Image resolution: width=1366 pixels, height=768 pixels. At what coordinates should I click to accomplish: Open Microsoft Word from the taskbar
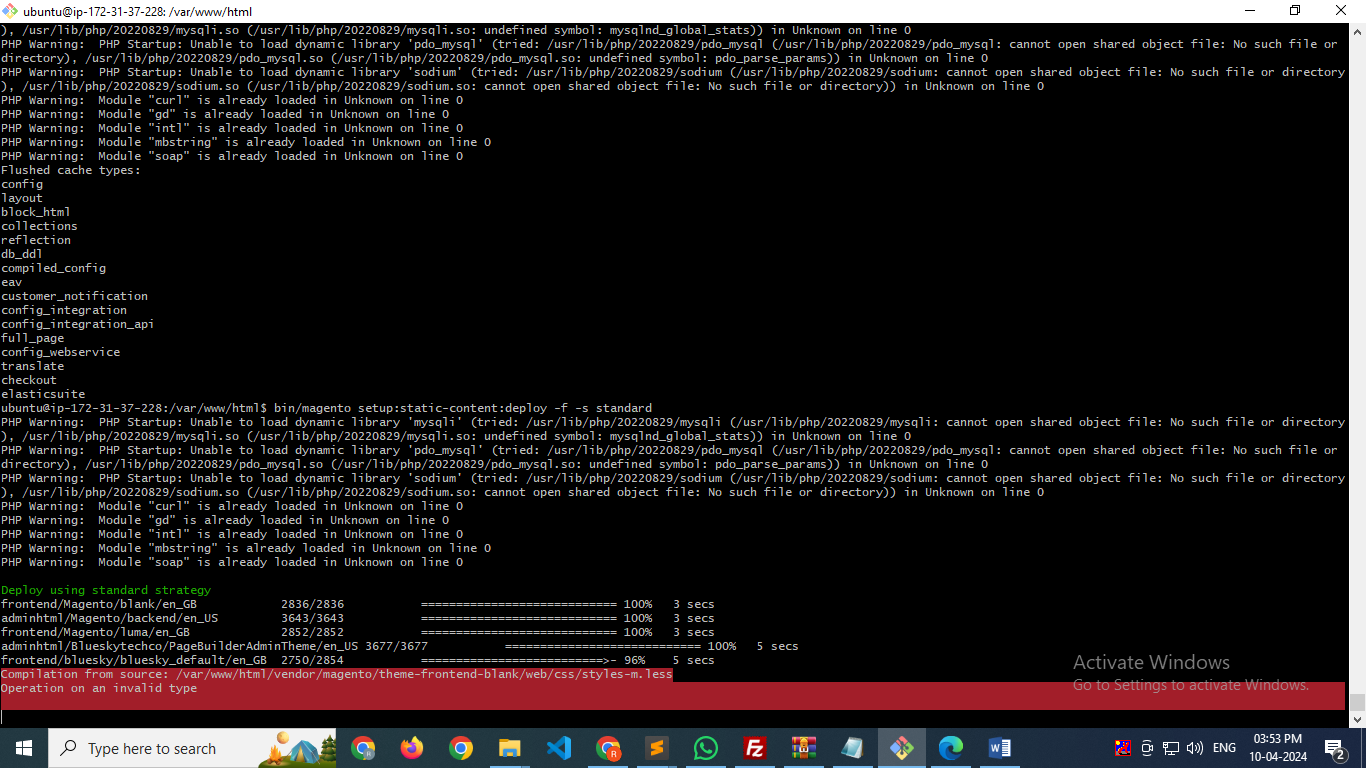pyautogui.click(x=1000, y=748)
